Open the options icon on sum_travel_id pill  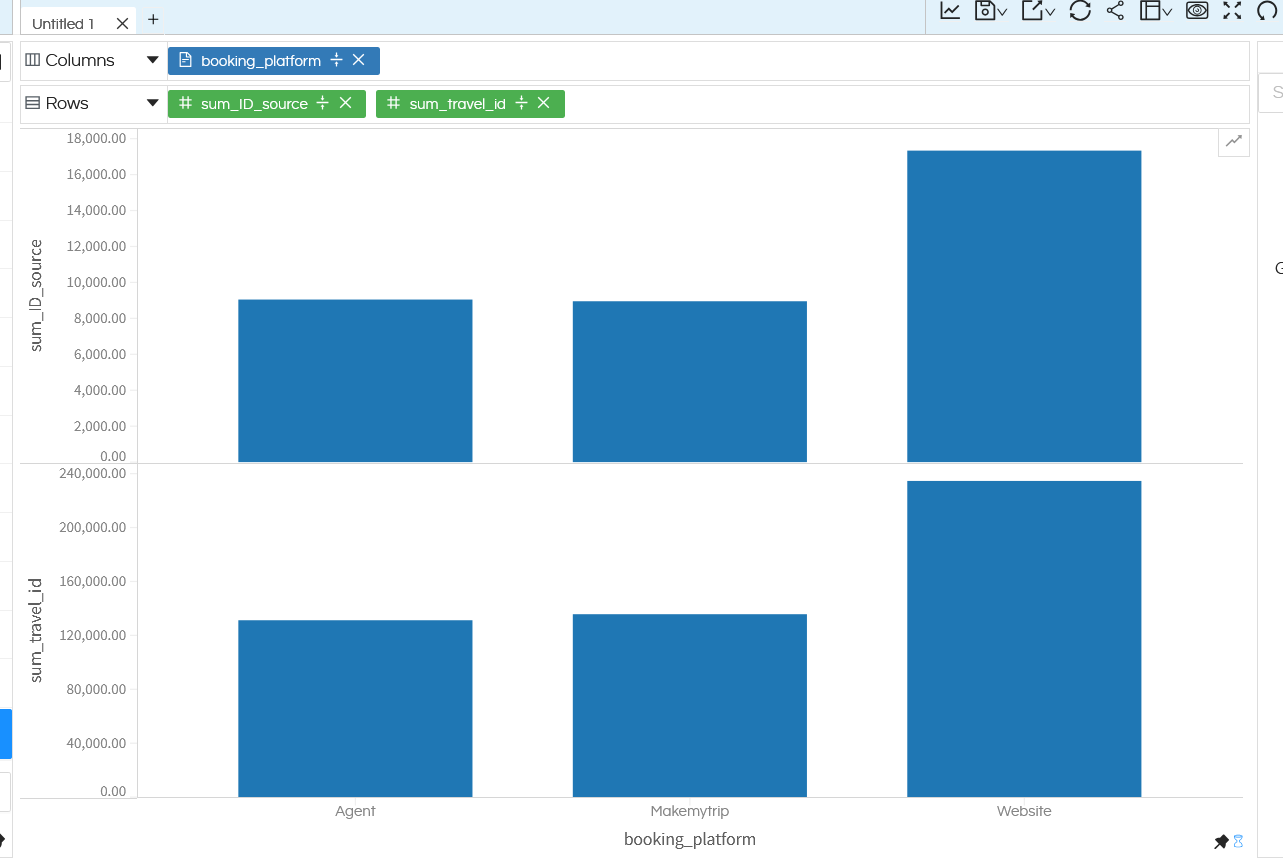point(521,103)
